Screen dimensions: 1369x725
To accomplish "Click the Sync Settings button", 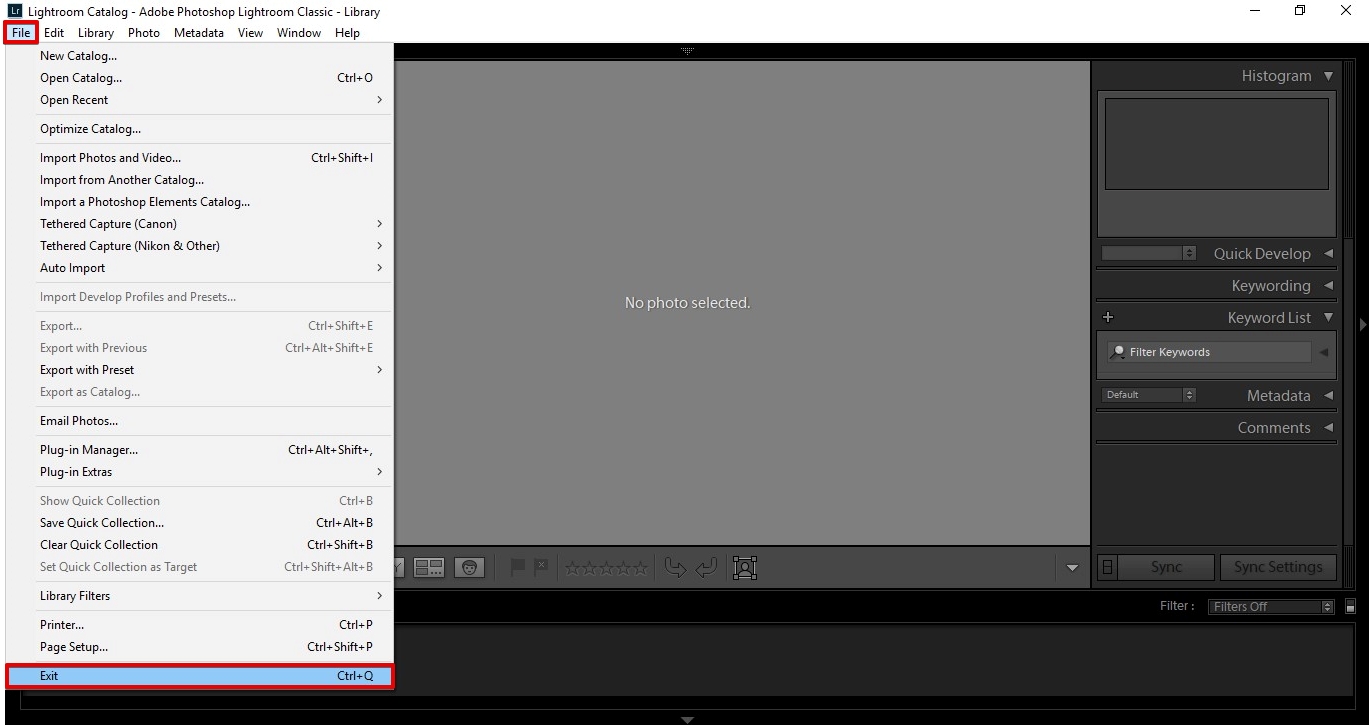I will point(1278,567).
